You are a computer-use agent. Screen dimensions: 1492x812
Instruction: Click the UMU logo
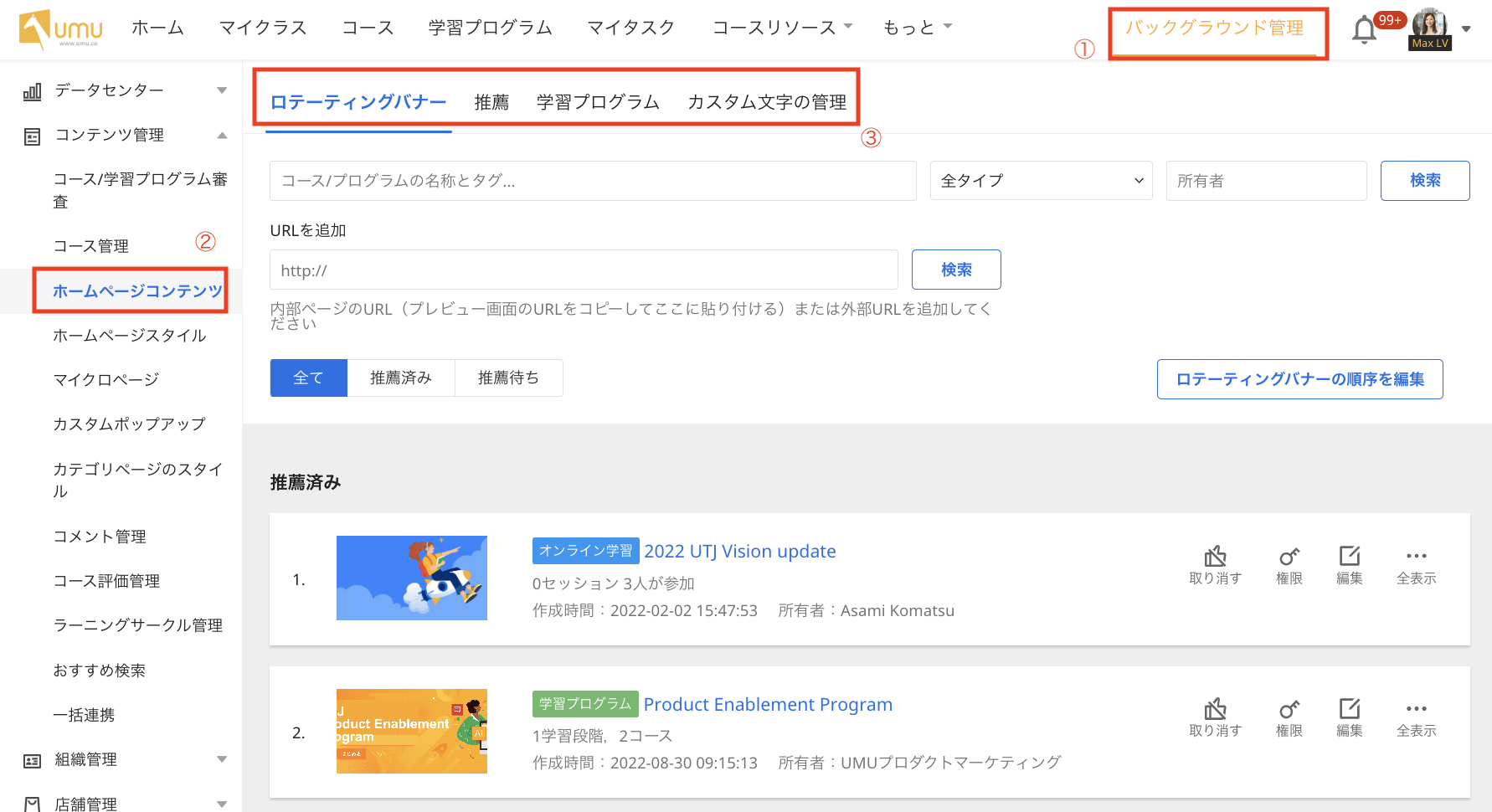(x=61, y=29)
